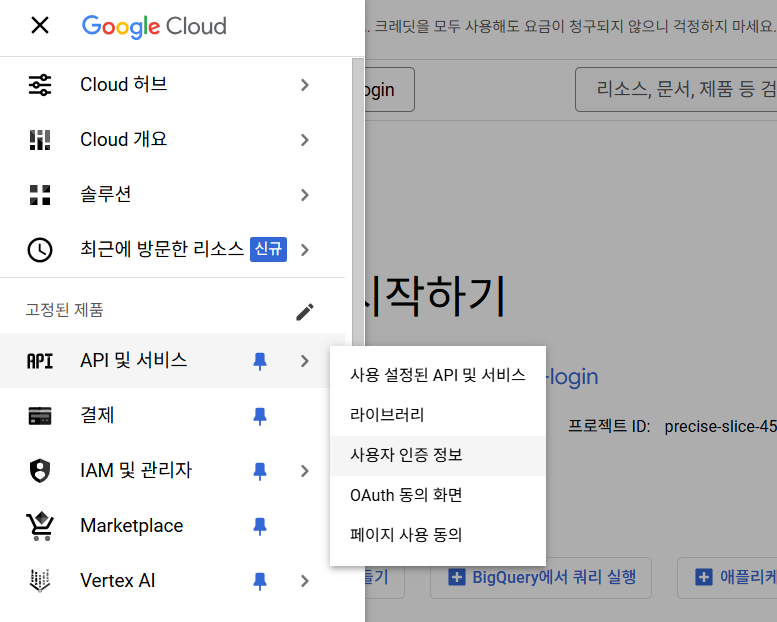Screen dimensions: 777x622
Task: Click the Cloud 허브 sliders icon
Action: coord(40,85)
